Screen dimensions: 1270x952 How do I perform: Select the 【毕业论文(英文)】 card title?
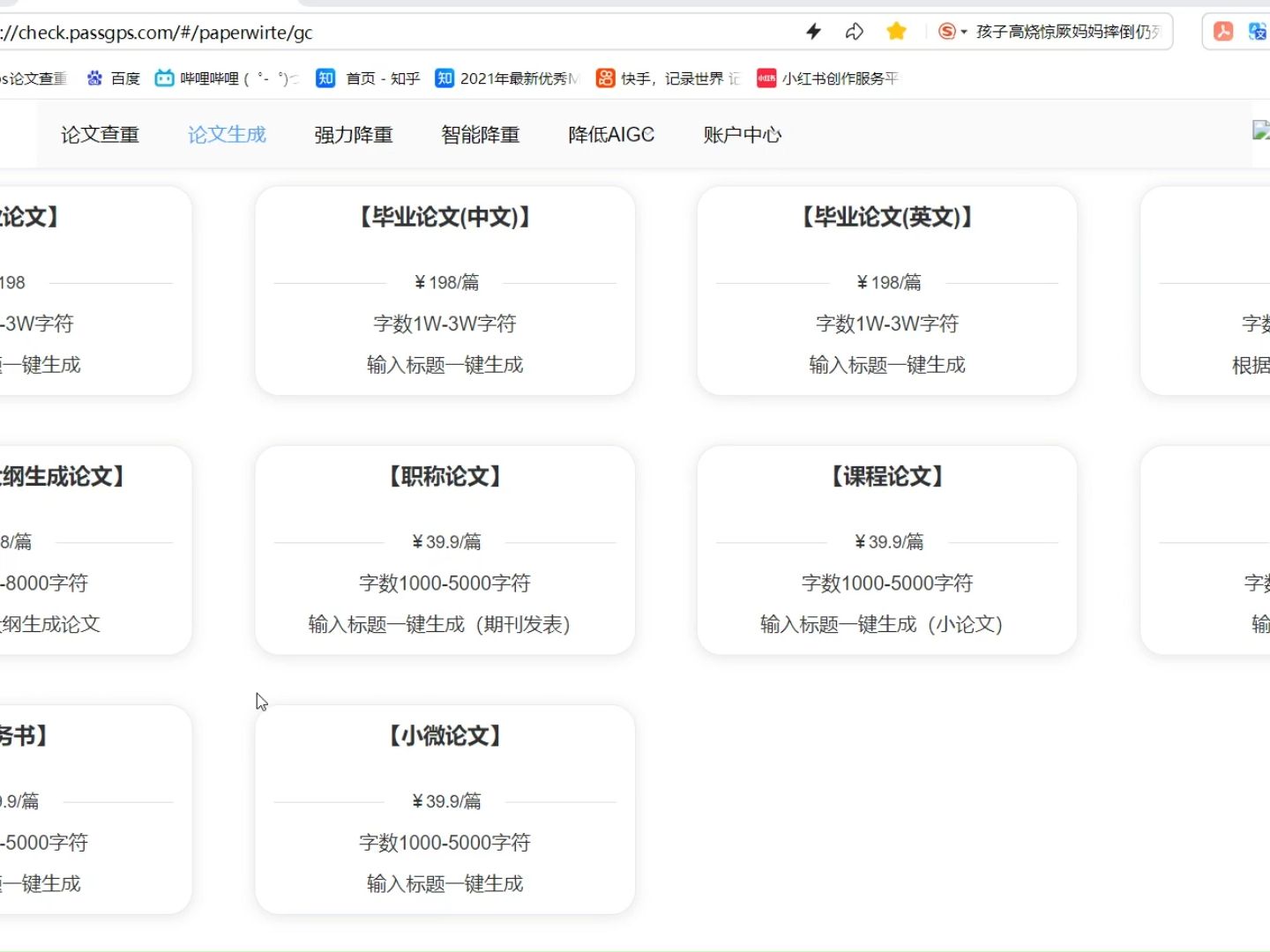point(886,217)
